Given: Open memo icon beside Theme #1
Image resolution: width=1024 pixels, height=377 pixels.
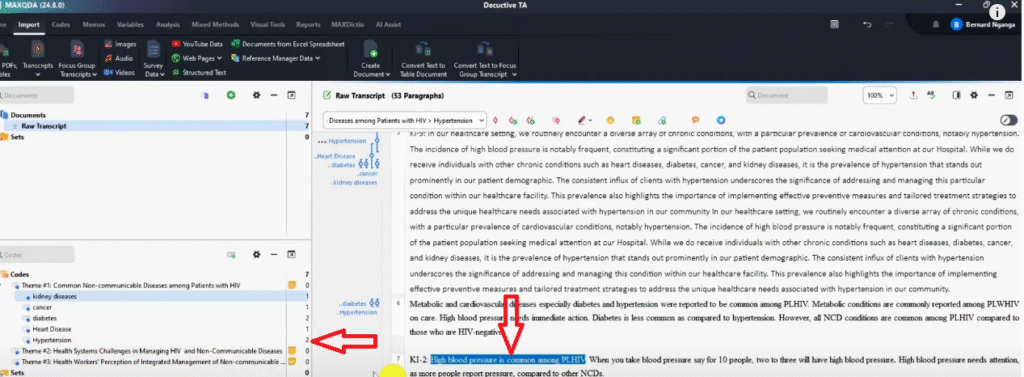Looking at the screenshot, I should (293, 286).
